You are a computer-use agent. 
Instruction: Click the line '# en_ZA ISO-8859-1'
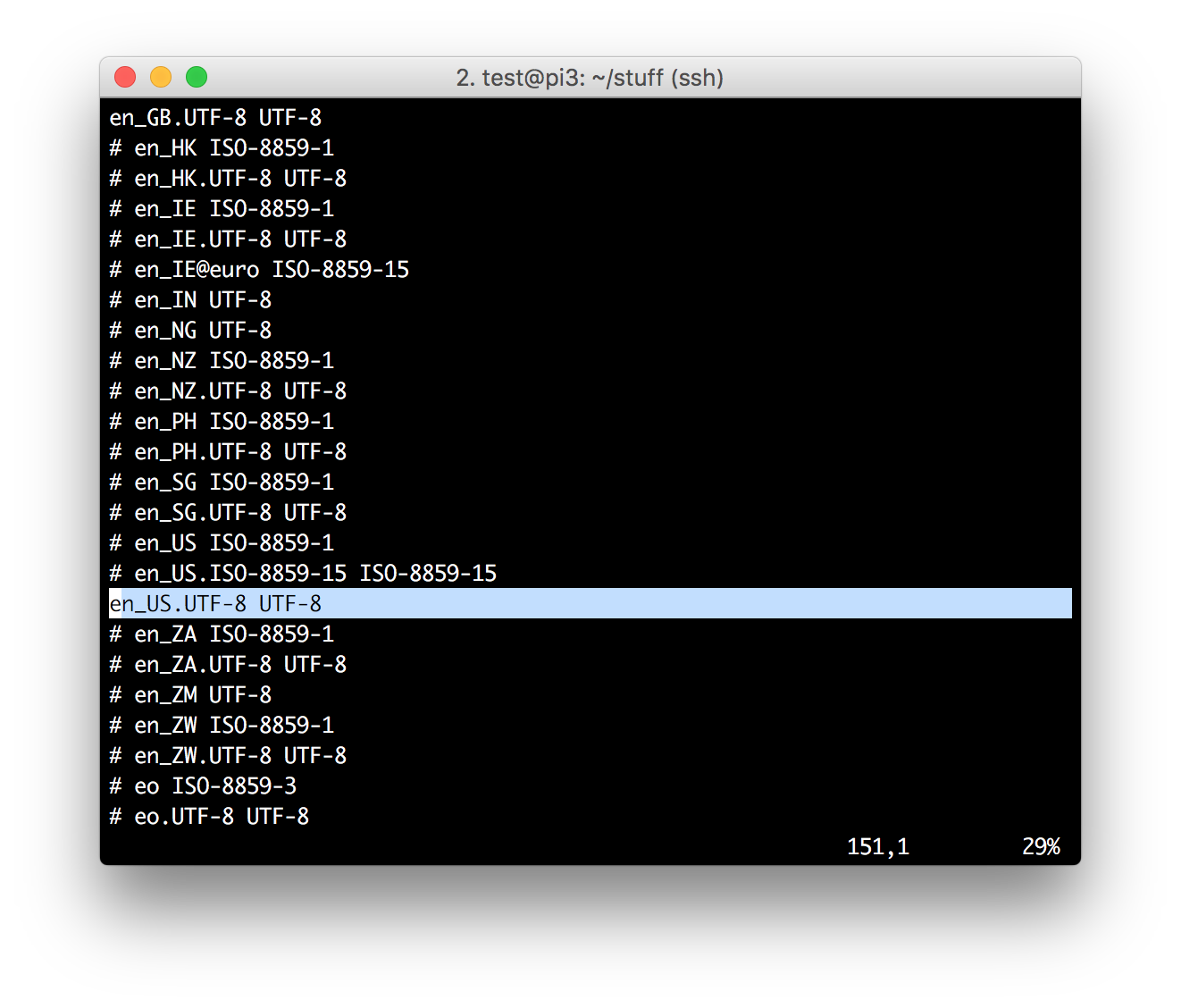coord(222,634)
